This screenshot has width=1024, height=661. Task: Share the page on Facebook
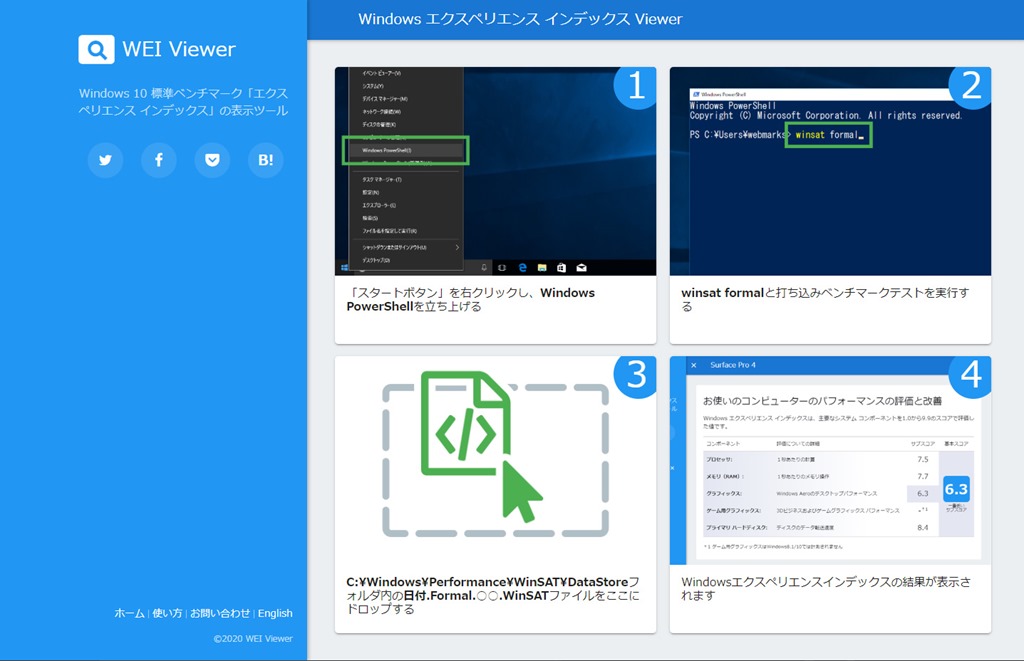pyautogui.click(x=159, y=160)
